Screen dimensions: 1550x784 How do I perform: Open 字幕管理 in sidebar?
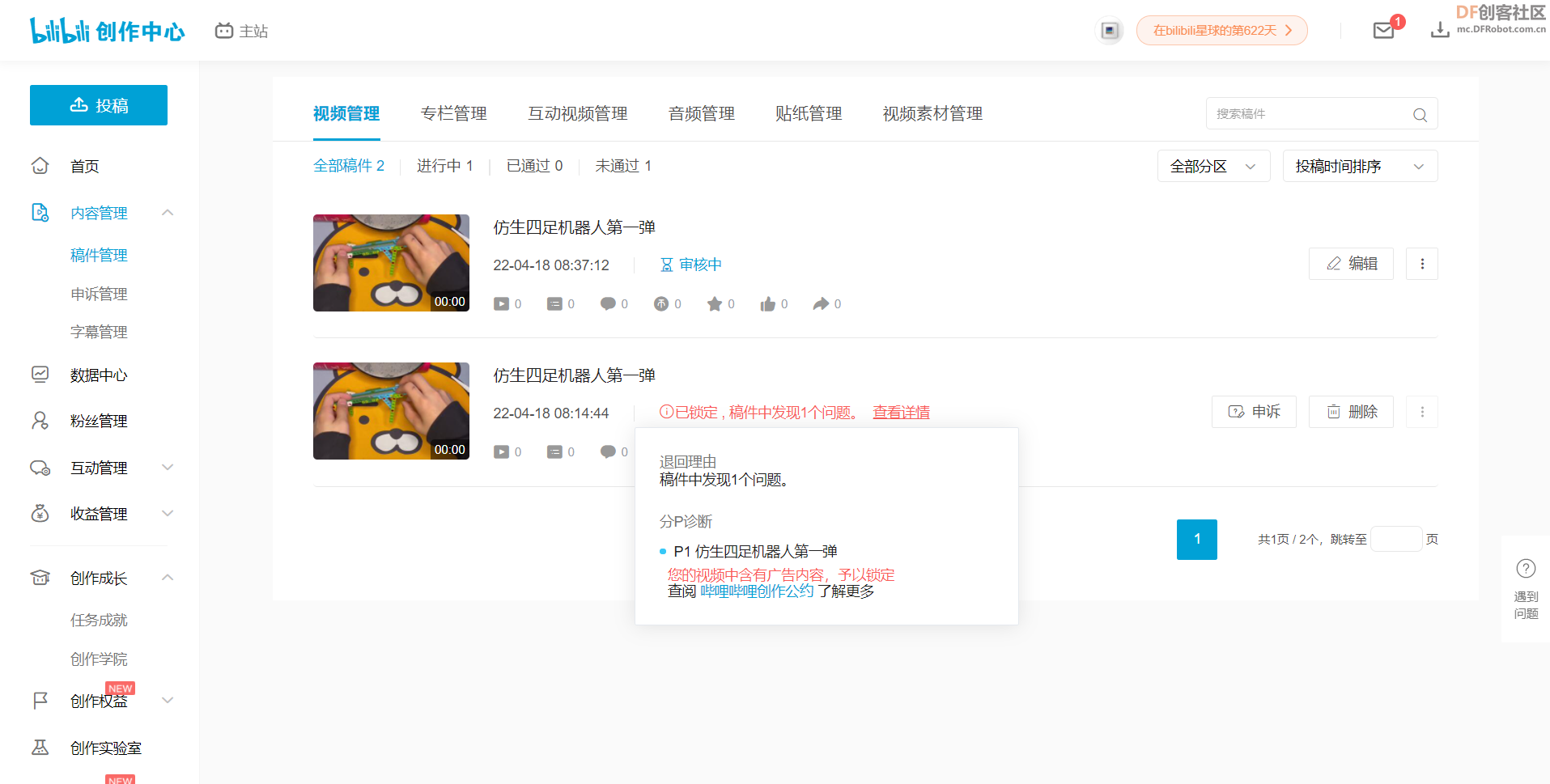tap(99, 332)
